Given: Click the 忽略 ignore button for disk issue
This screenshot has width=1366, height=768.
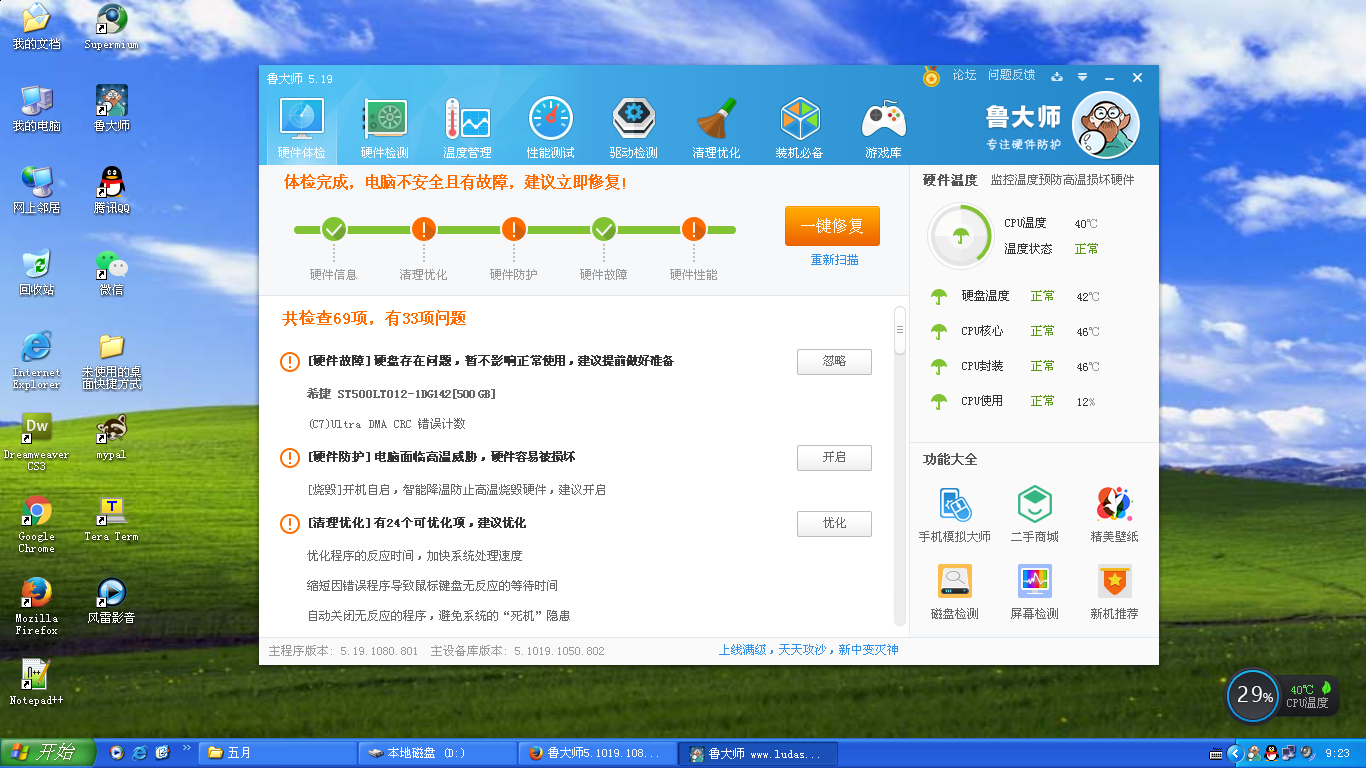Looking at the screenshot, I should (x=834, y=361).
